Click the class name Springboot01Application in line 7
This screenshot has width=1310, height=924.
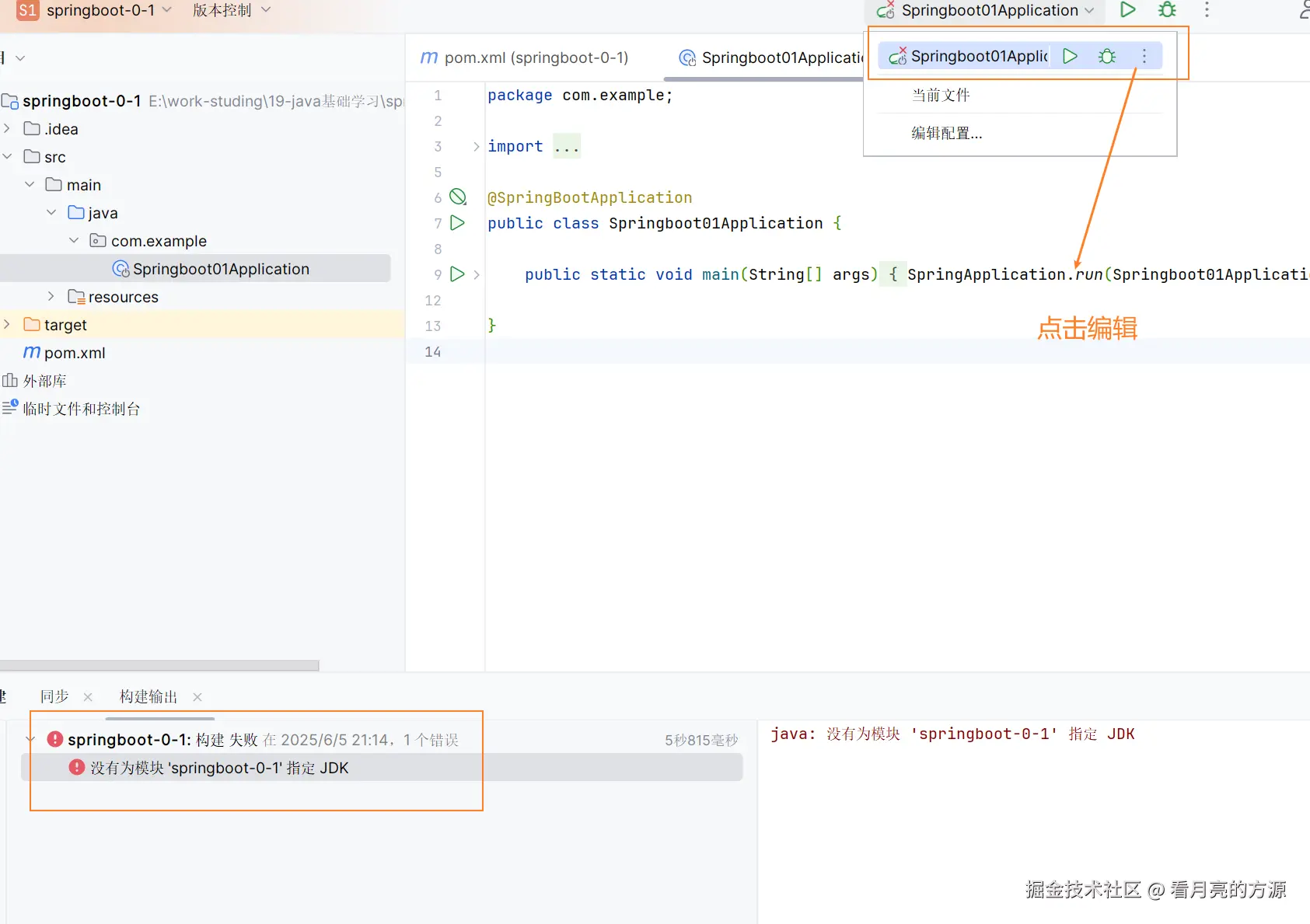tap(715, 223)
